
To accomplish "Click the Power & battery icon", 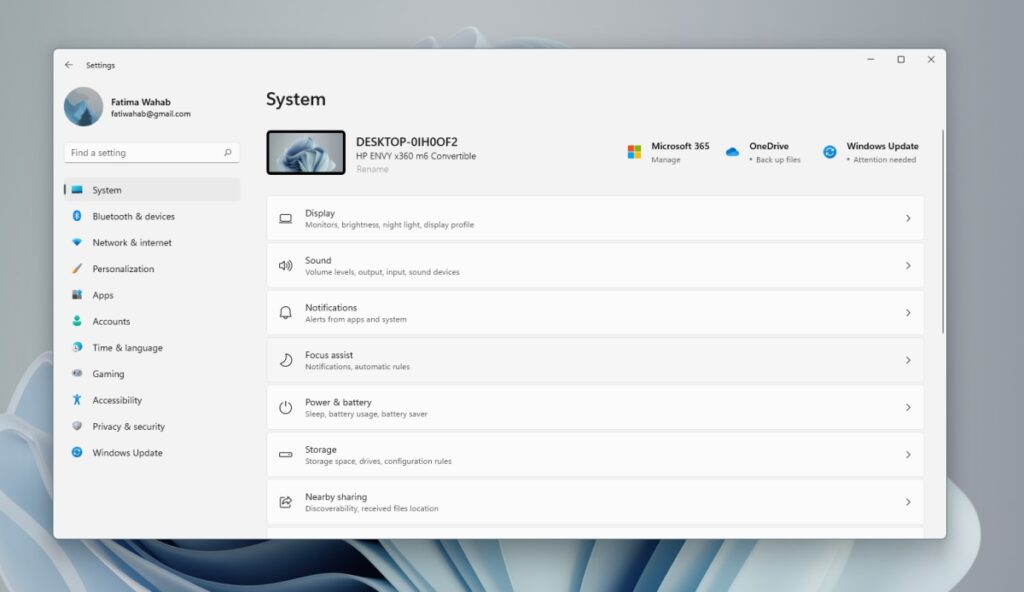I will point(285,407).
